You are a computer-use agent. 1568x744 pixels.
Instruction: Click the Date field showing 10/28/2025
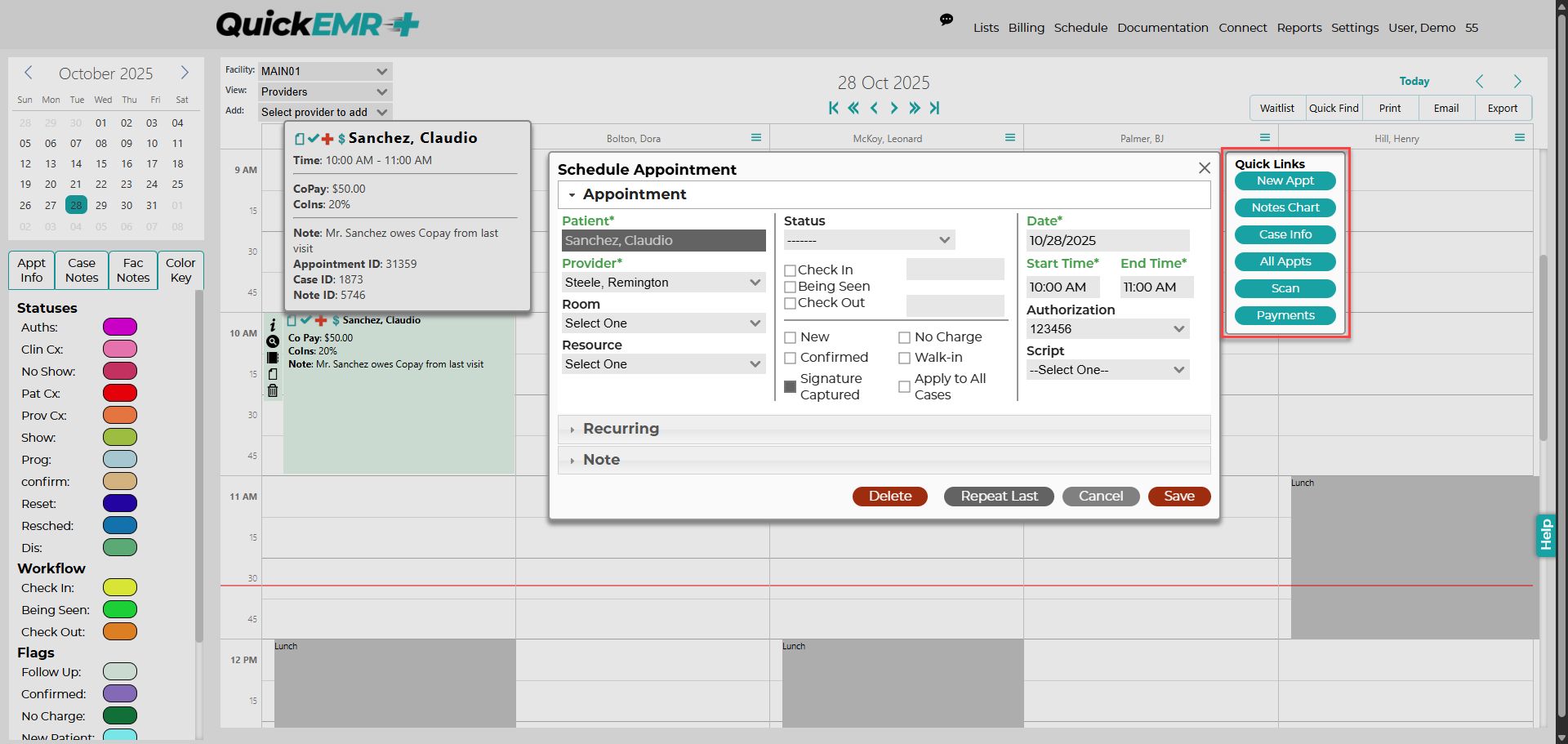click(1107, 240)
